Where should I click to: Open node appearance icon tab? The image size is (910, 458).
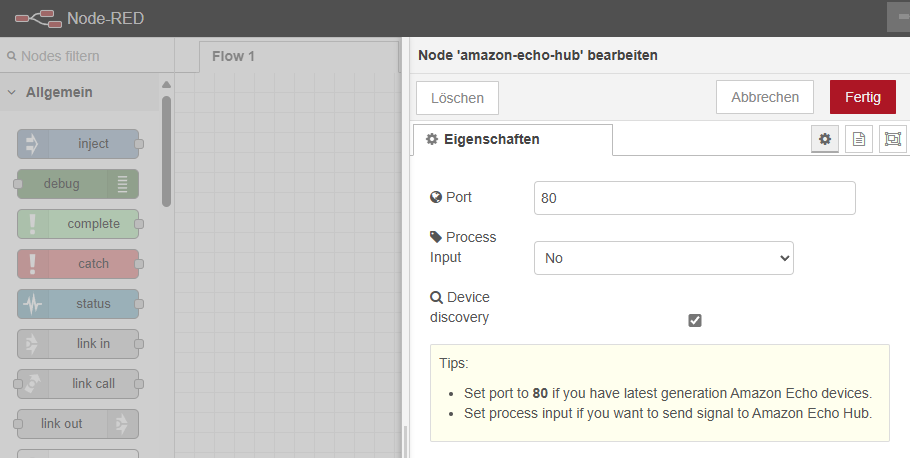pyautogui.click(x=893, y=139)
